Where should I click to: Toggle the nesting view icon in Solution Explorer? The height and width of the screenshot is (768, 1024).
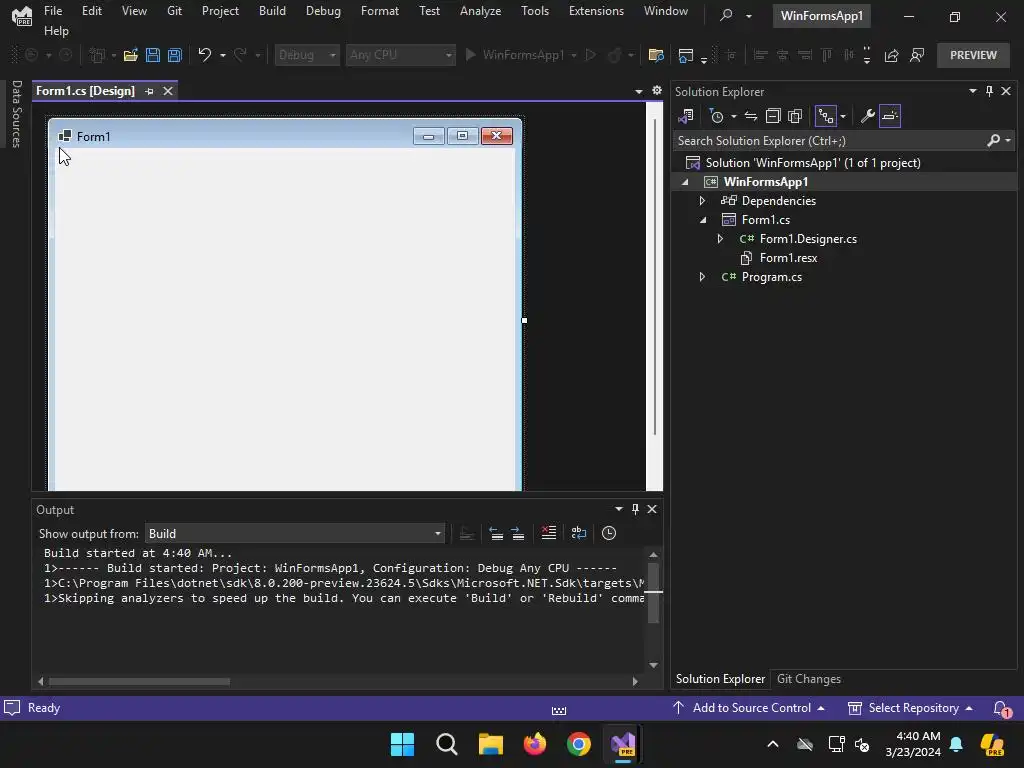(825, 116)
